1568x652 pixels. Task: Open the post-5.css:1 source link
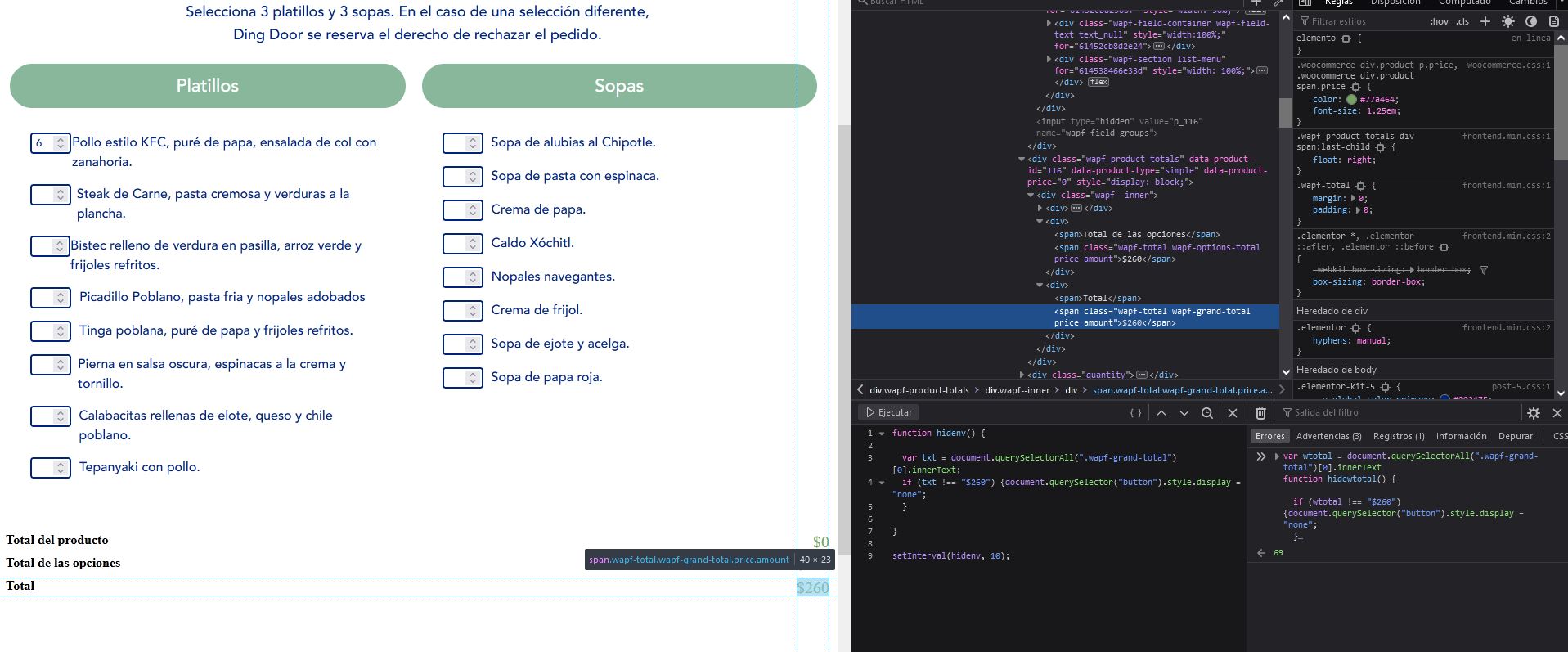[x=1521, y=387]
